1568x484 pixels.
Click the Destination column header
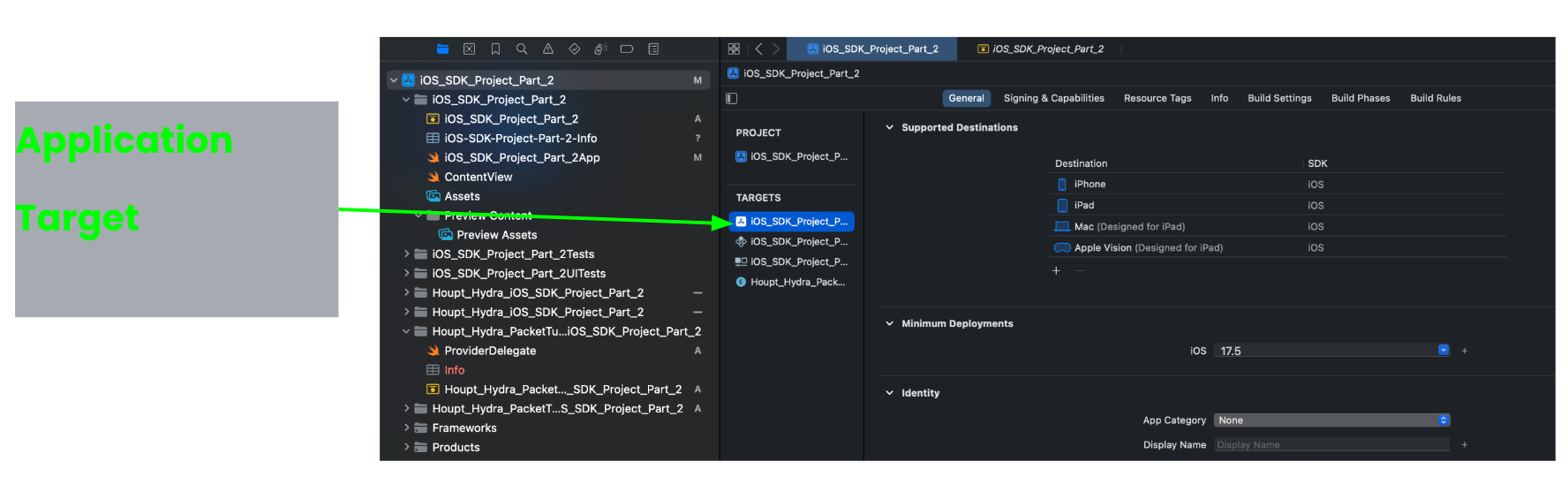[1081, 163]
